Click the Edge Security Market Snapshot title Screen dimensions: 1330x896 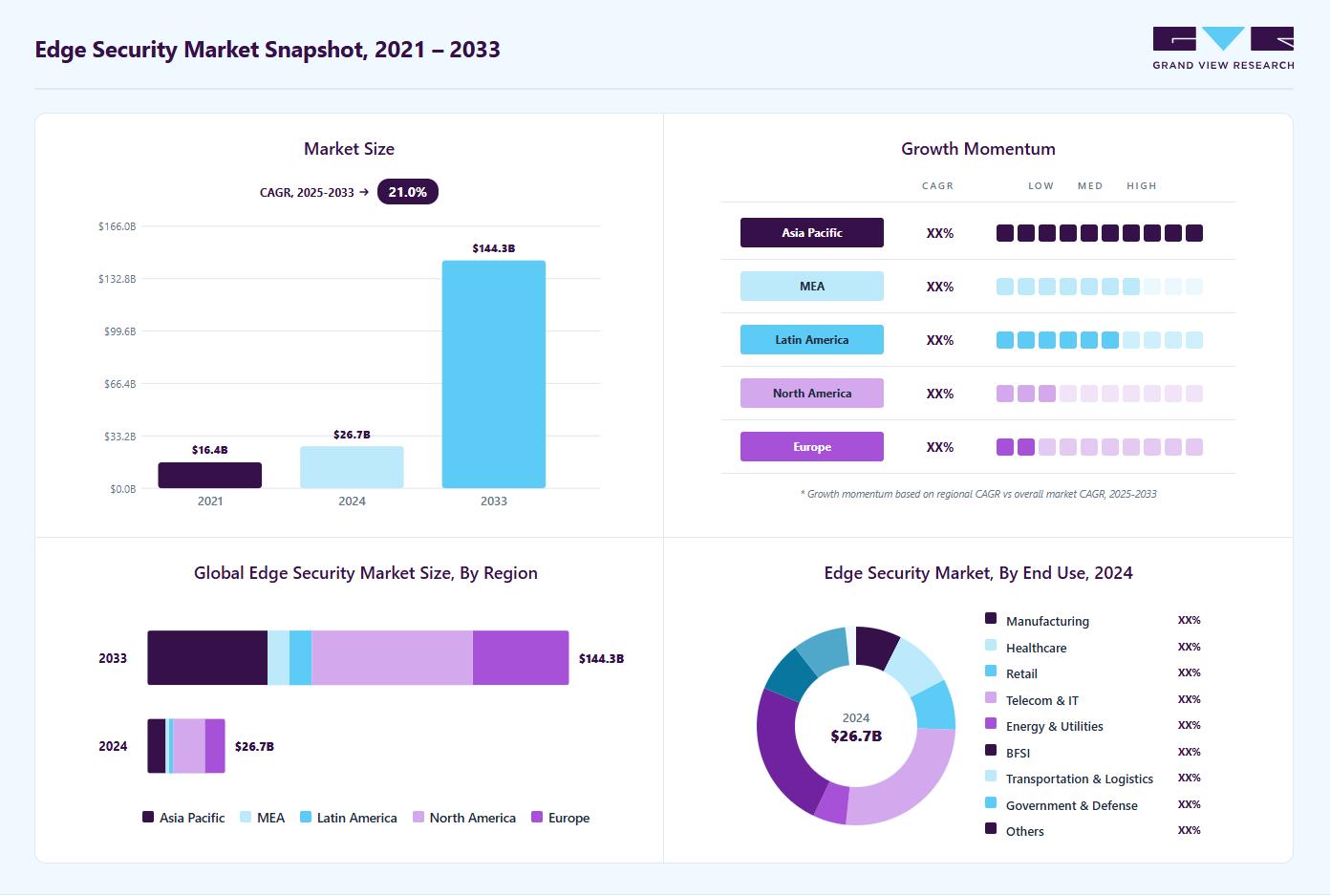(268, 50)
